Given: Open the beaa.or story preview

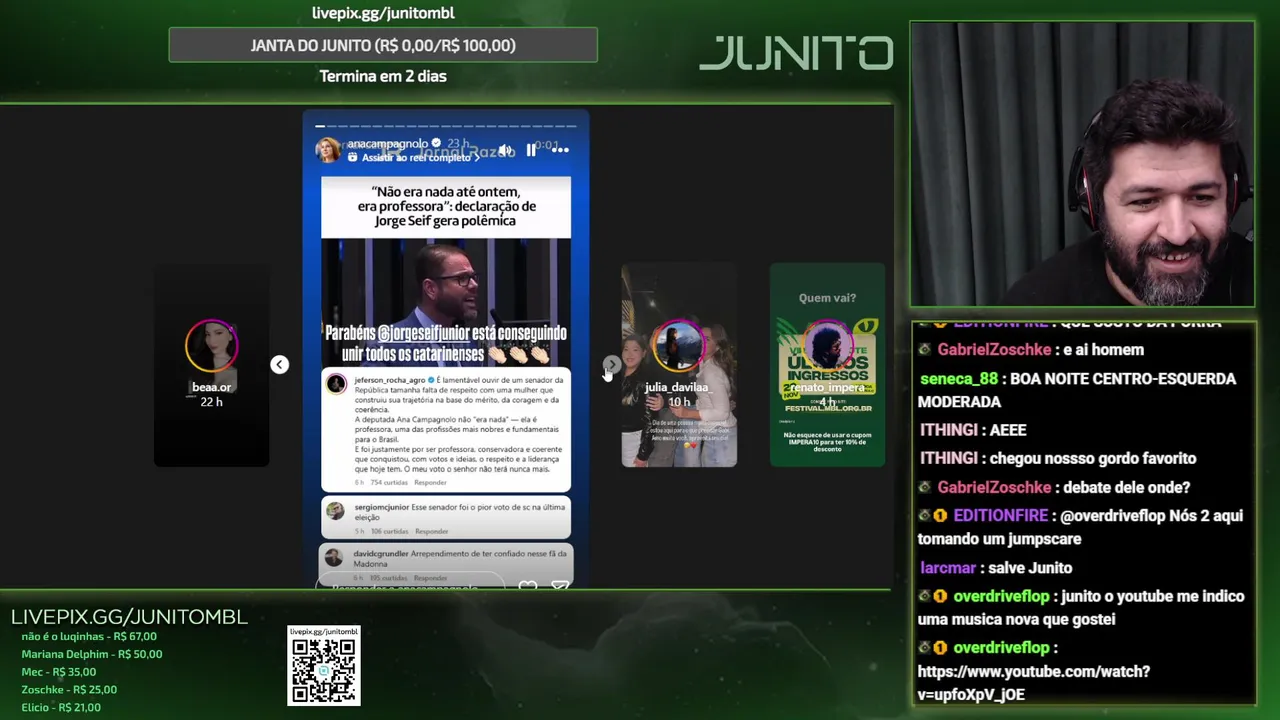Looking at the screenshot, I should (x=211, y=365).
